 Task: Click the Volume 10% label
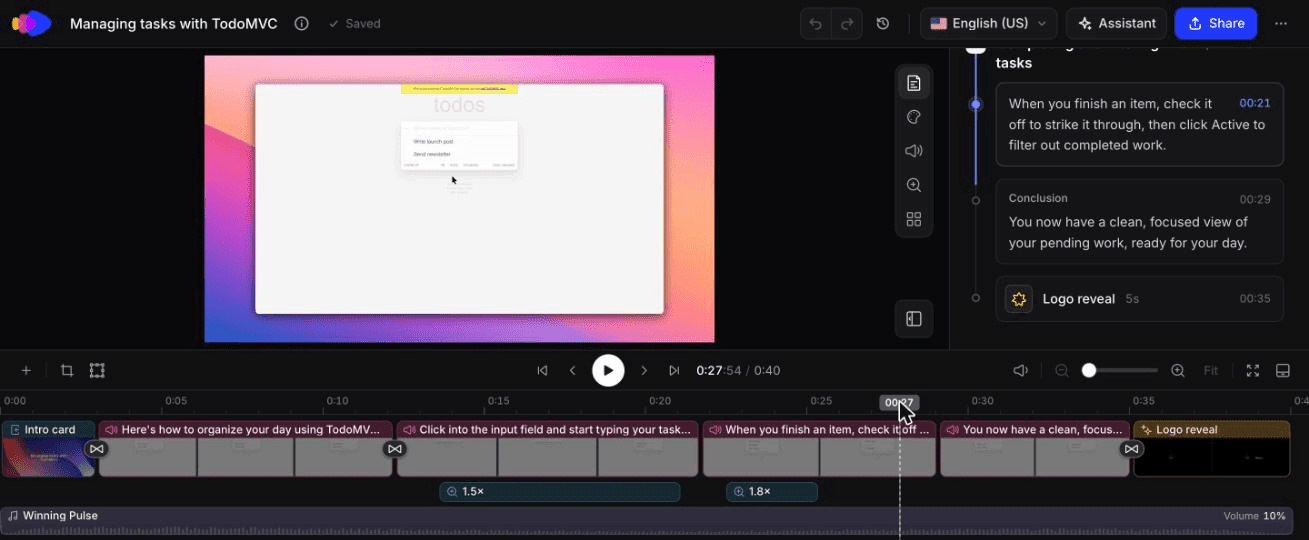(1254, 516)
